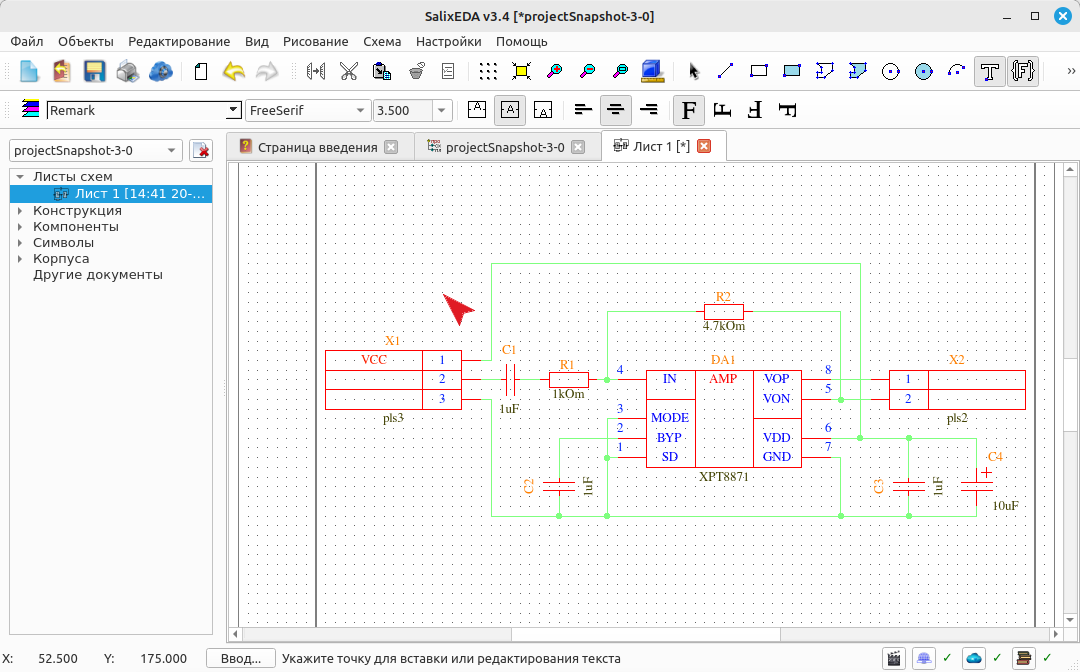The width and height of the screenshot is (1080, 672).
Task: Select the circle outline tool
Action: click(891, 71)
